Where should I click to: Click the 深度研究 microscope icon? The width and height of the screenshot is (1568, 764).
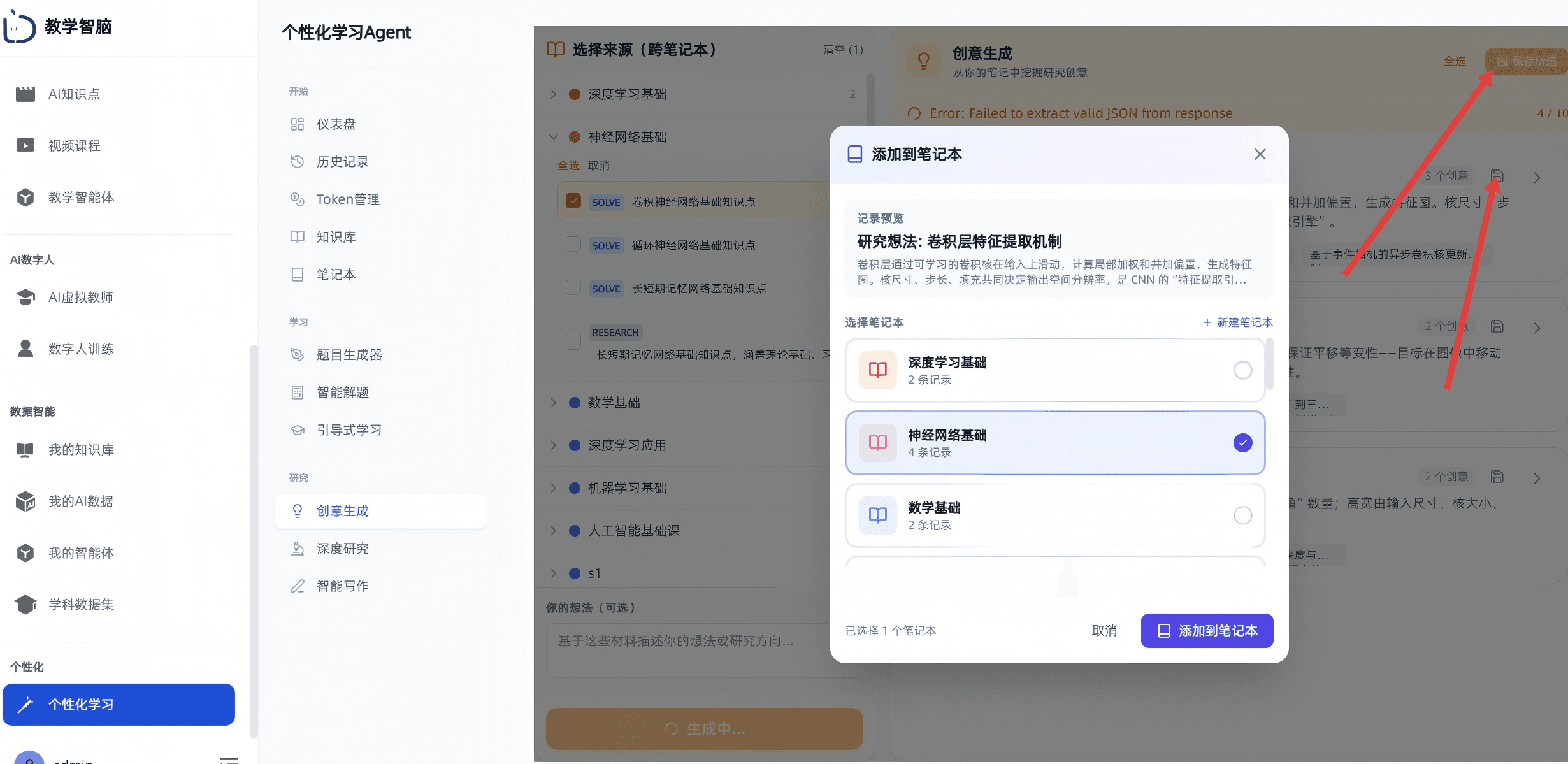click(x=297, y=549)
